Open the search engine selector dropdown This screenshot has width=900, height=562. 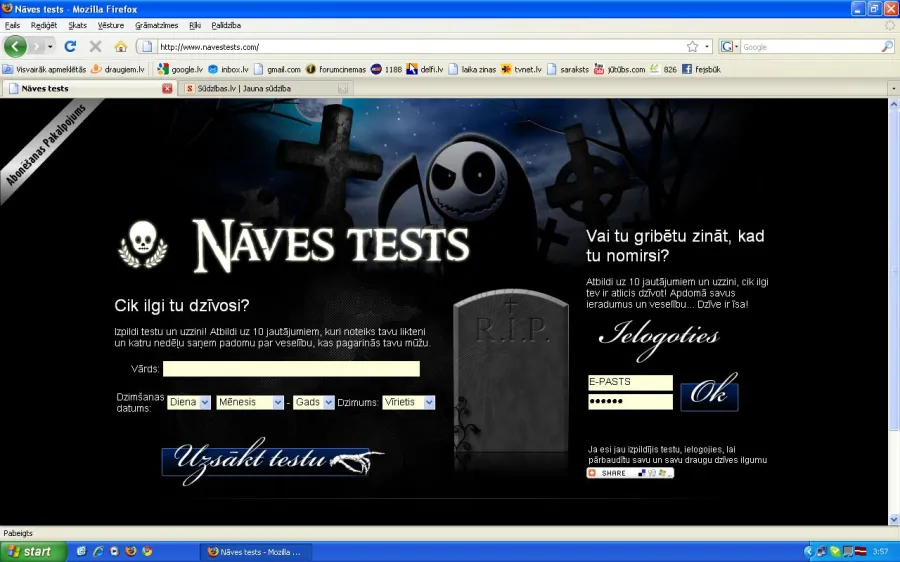(730, 47)
